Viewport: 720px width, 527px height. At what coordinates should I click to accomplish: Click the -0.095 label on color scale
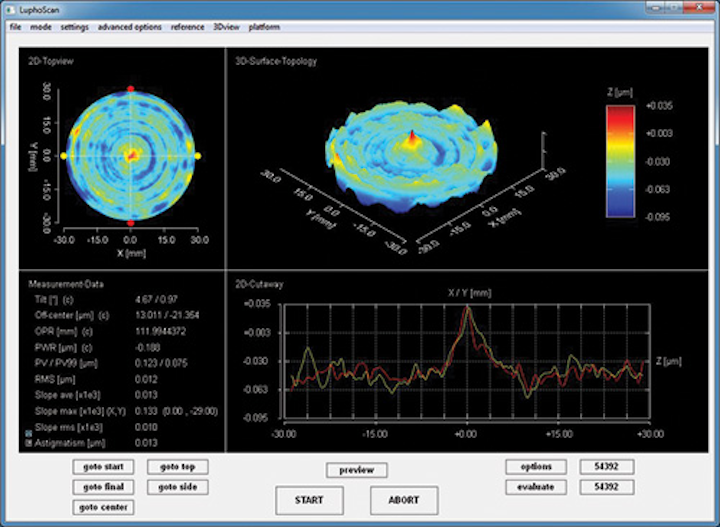(x=659, y=217)
